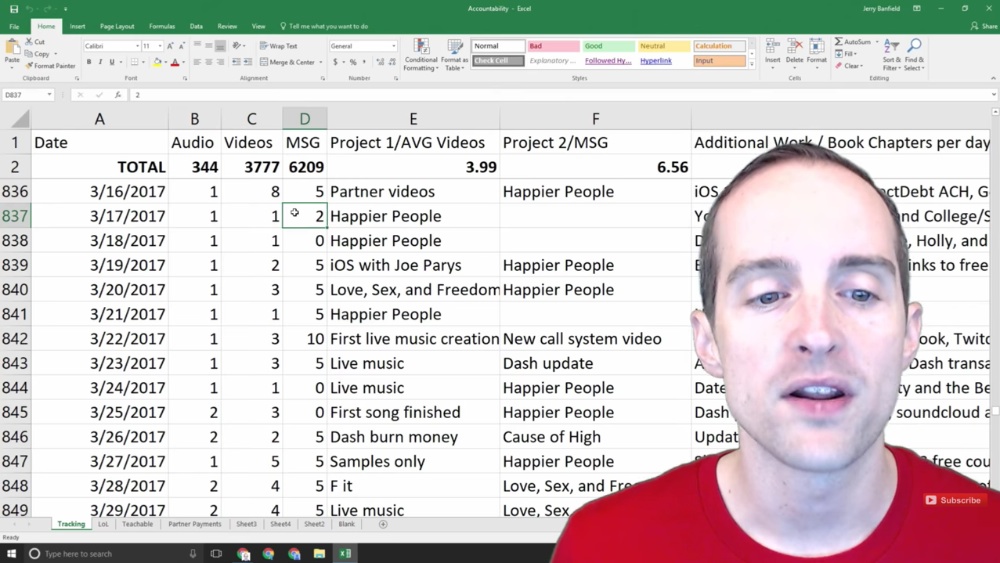The image size is (1000, 563).
Task: Click the Copy button
Action: [x=37, y=54]
